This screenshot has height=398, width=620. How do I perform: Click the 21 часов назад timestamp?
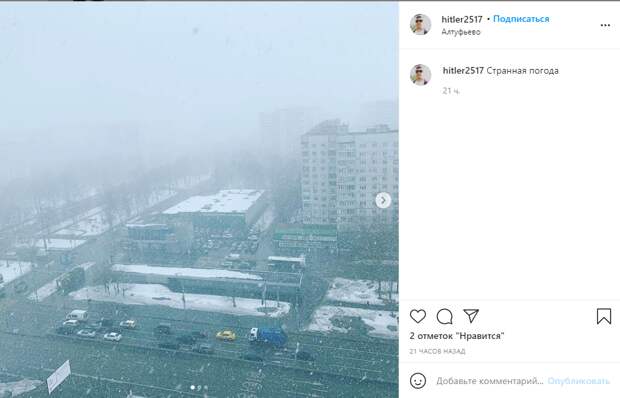pos(437,351)
